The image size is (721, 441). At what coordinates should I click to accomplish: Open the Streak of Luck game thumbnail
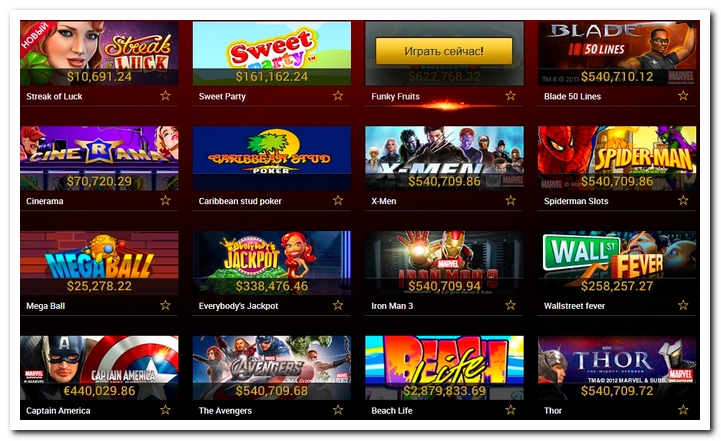99,53
